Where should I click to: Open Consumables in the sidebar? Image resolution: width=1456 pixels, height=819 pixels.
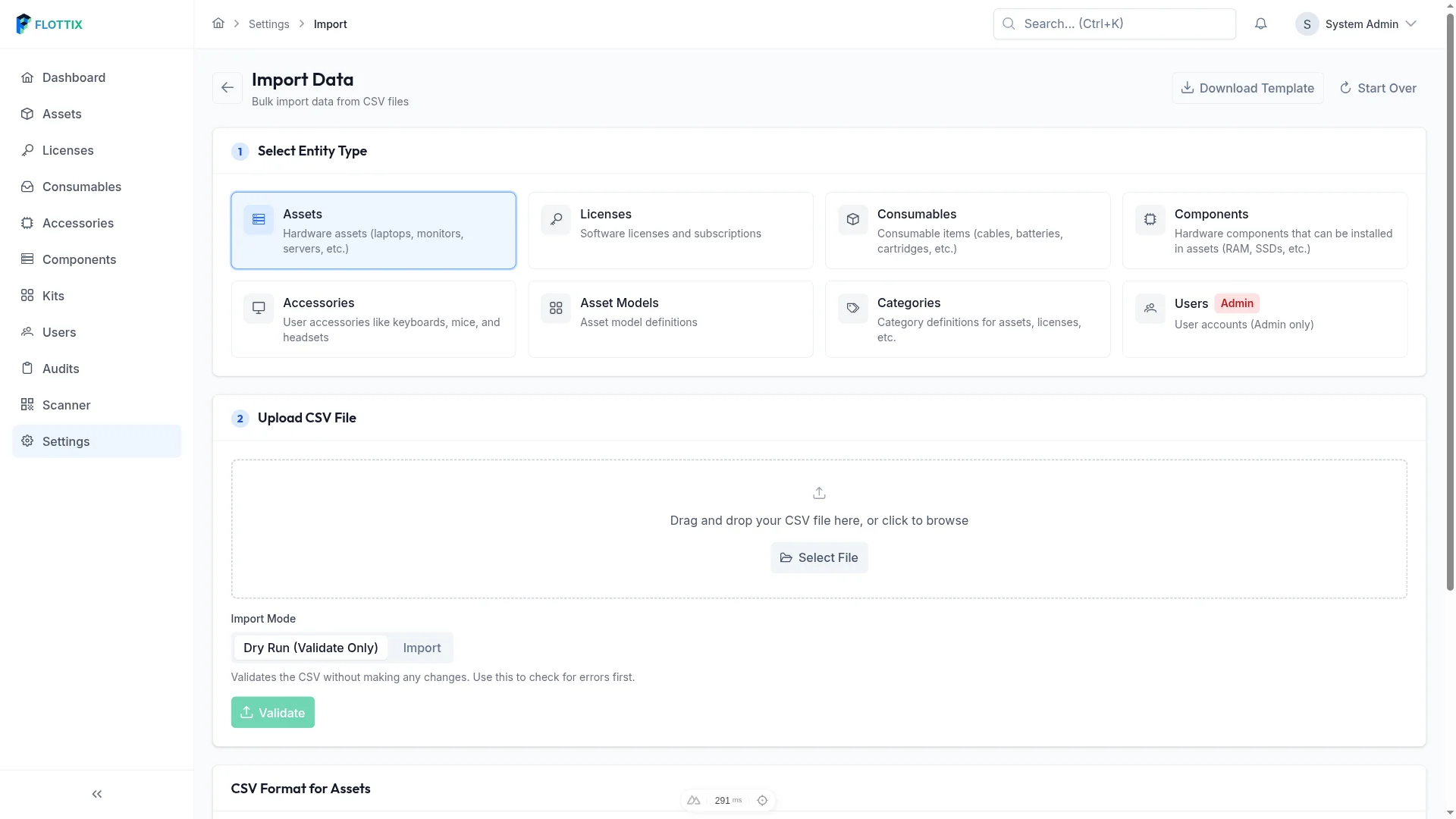point(96,187)
